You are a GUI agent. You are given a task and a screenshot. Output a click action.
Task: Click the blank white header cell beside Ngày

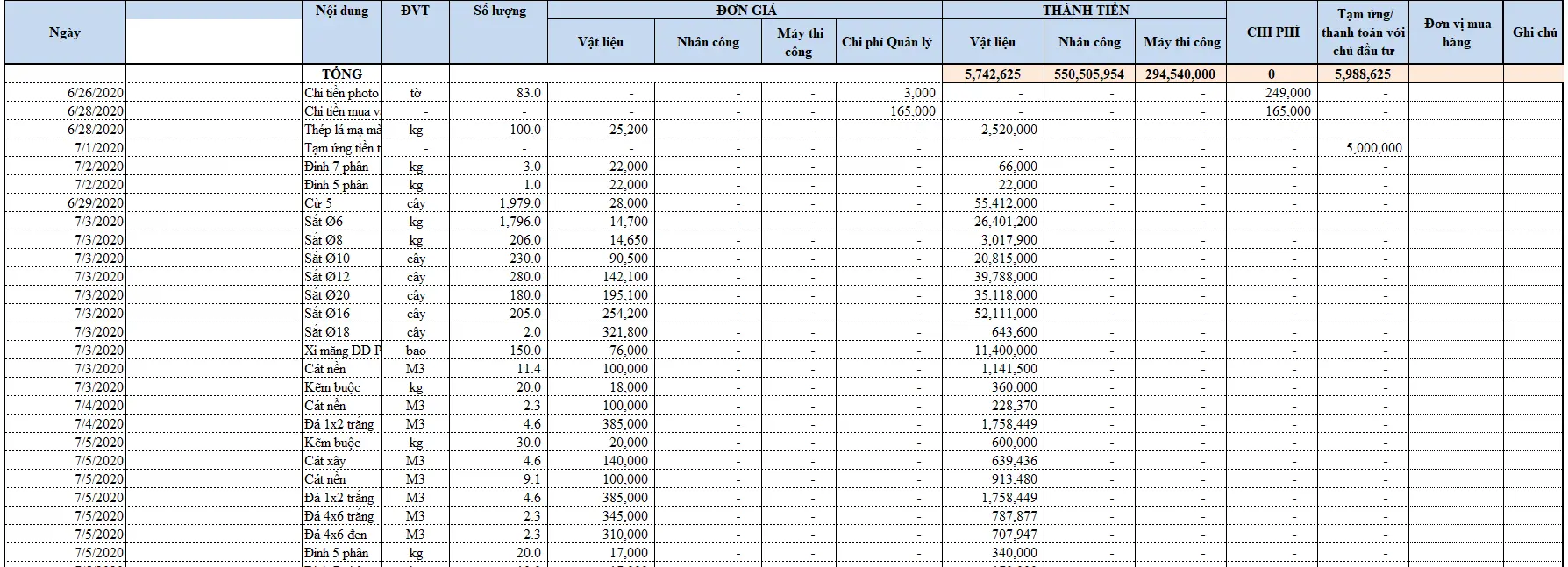pyautogui.click(x=214, y=41)
